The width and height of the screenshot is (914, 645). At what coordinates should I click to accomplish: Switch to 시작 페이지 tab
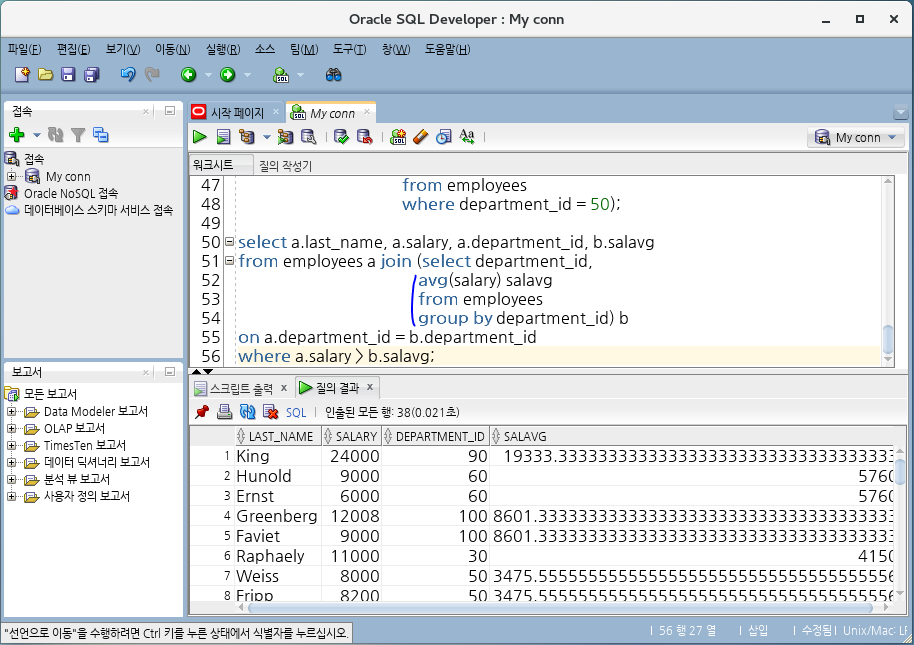[237, 112]
